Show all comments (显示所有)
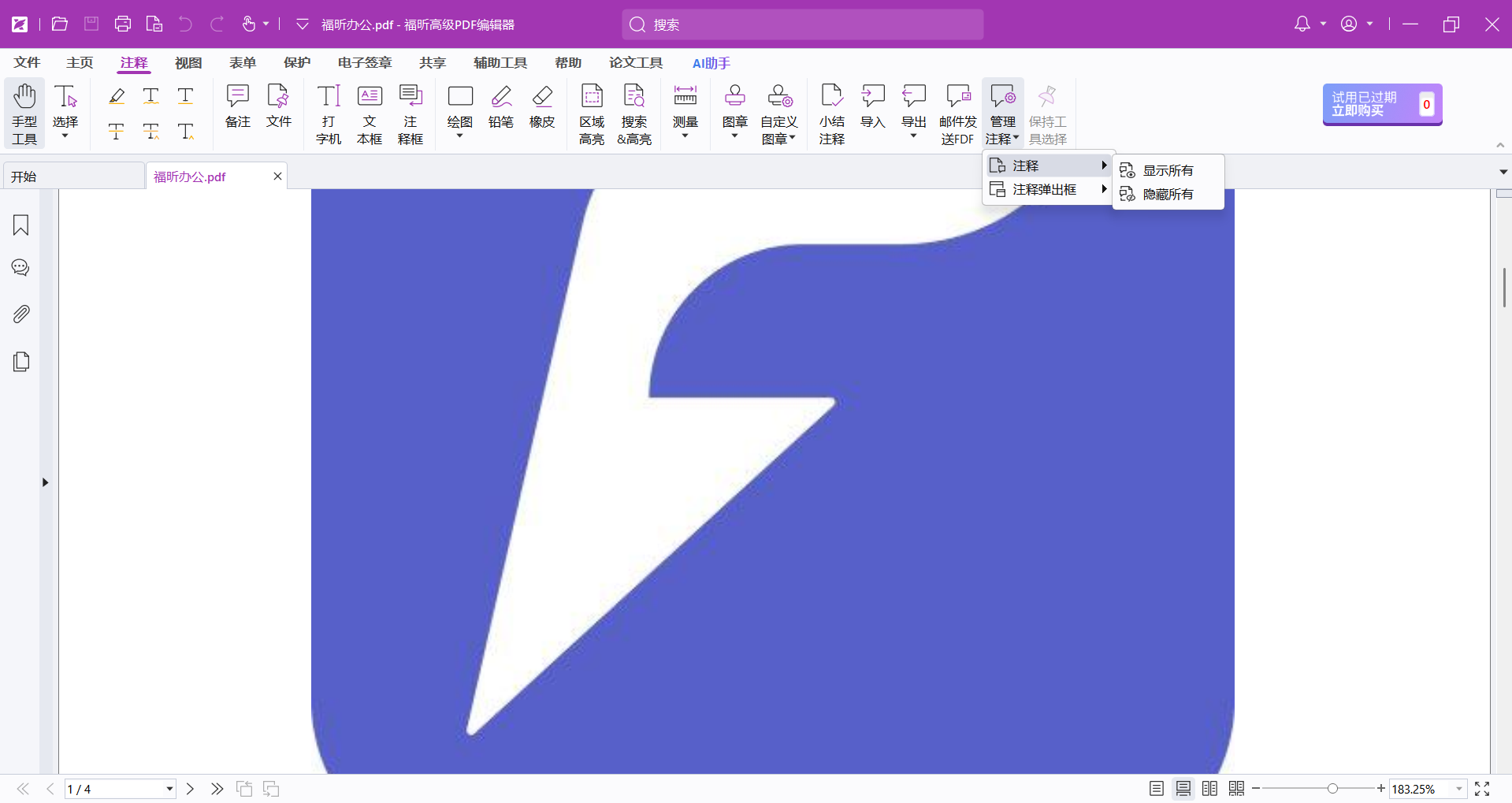This screenshot has height=803, width=1512. coord(1168,171)
